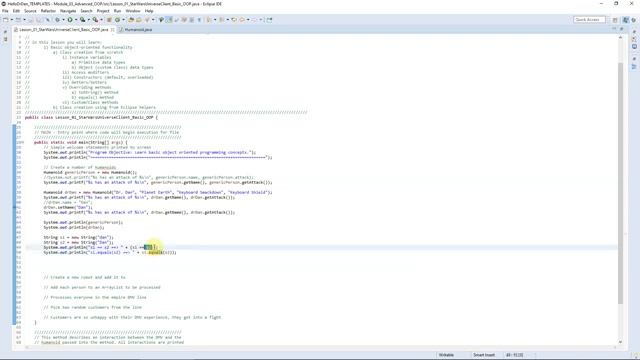Click the cursor position status entry
This screenshot has width=640, height=360.
pos(514,355)
